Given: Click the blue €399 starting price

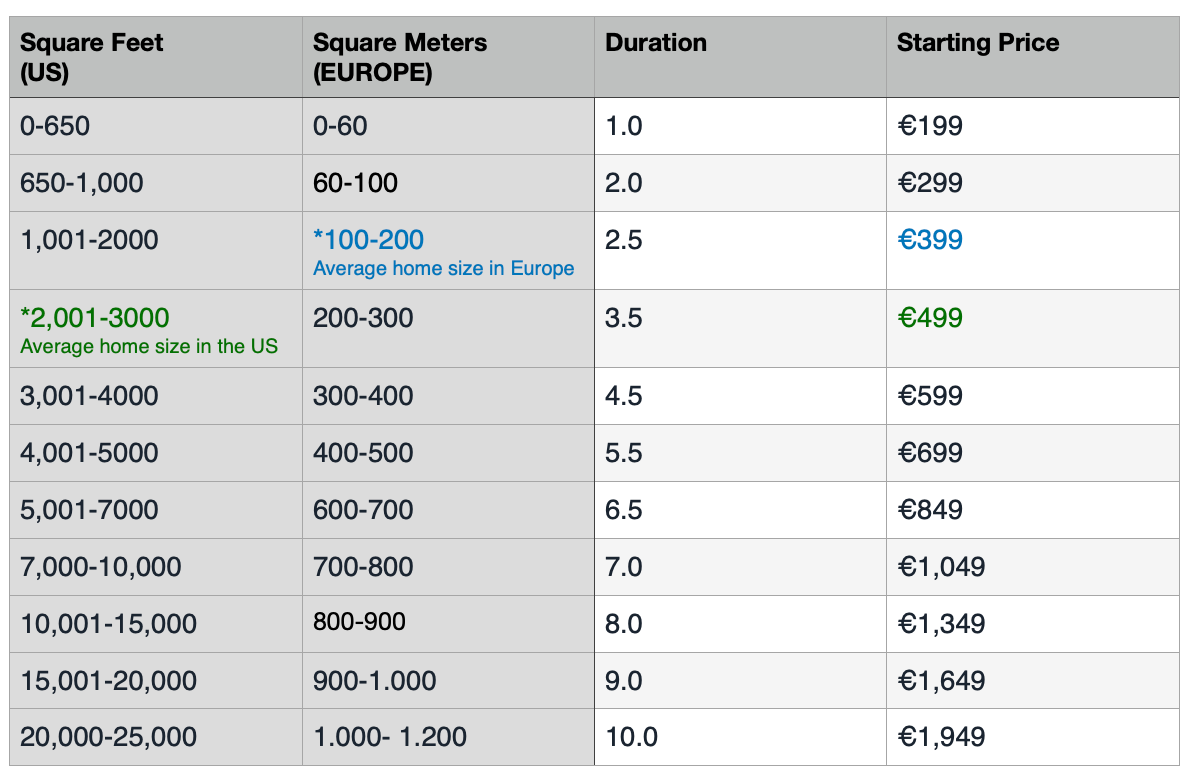Looking at the screenshot, I should [930, 240].
